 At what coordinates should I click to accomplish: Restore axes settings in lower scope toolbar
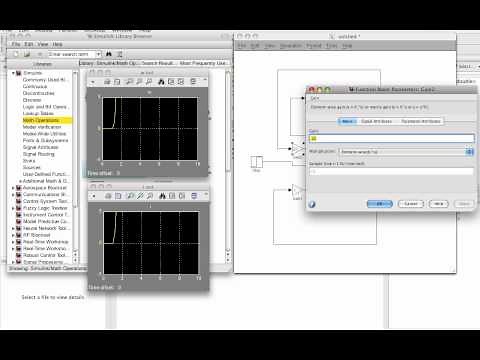[x=182, y=196]
